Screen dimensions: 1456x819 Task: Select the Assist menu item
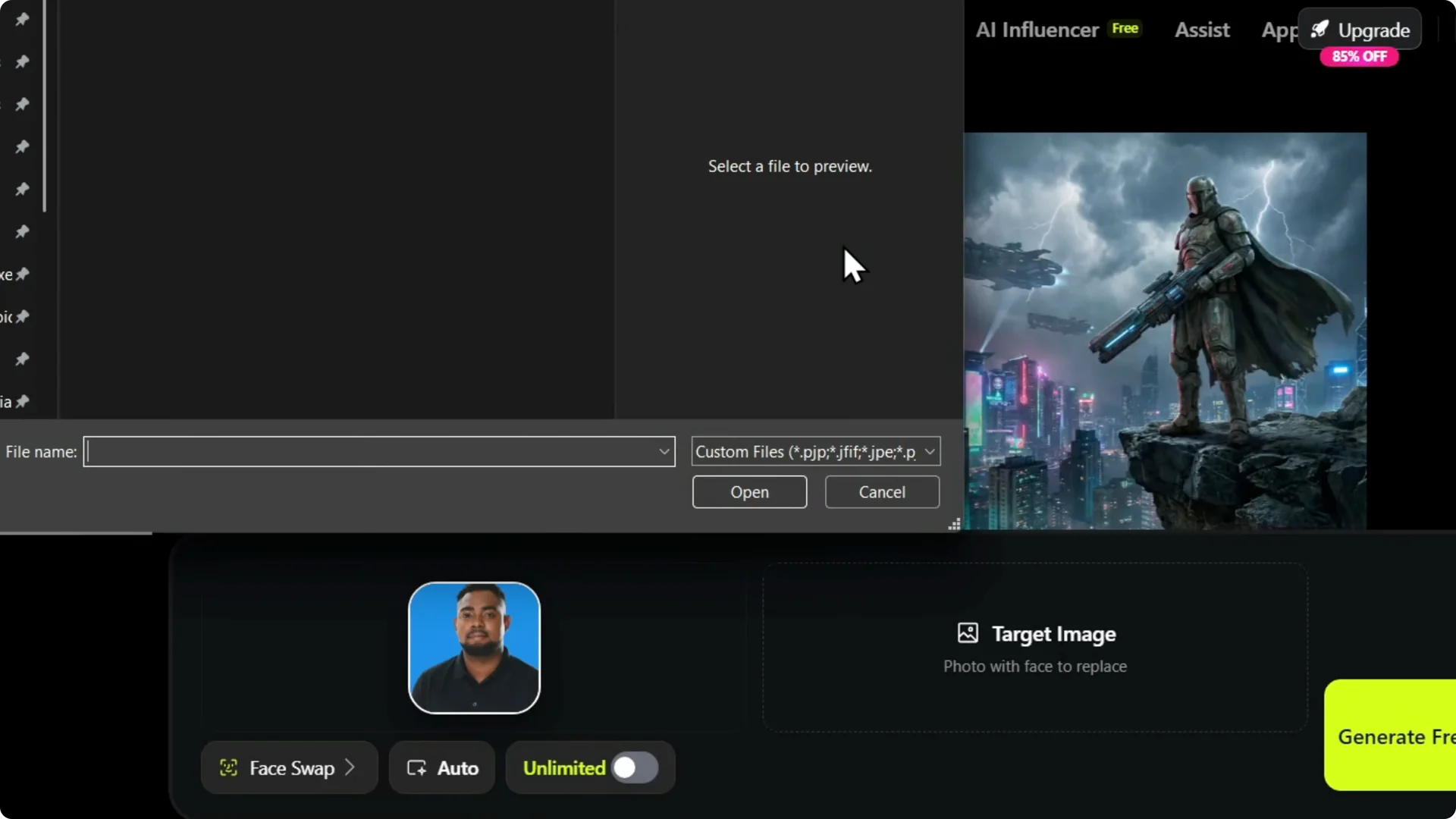pos(1202,30)
